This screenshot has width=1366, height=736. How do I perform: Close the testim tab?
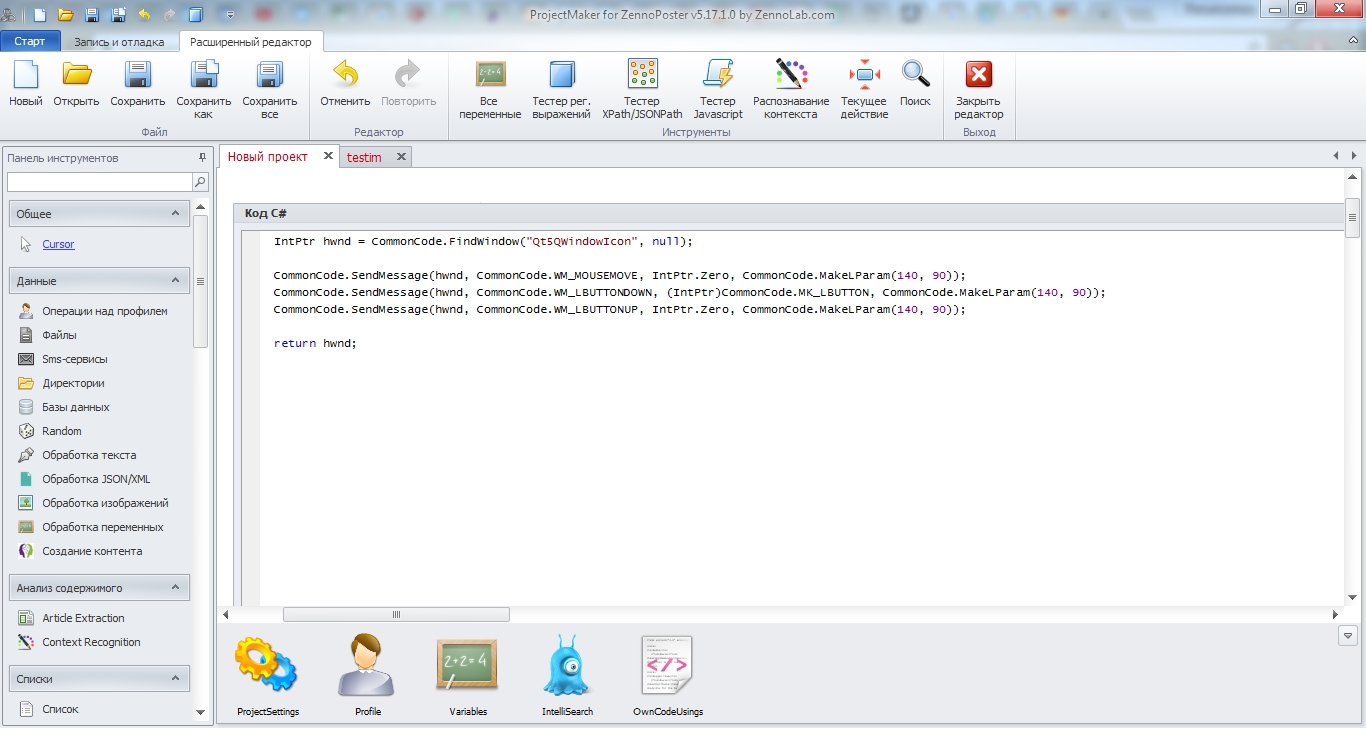[401, 157]
